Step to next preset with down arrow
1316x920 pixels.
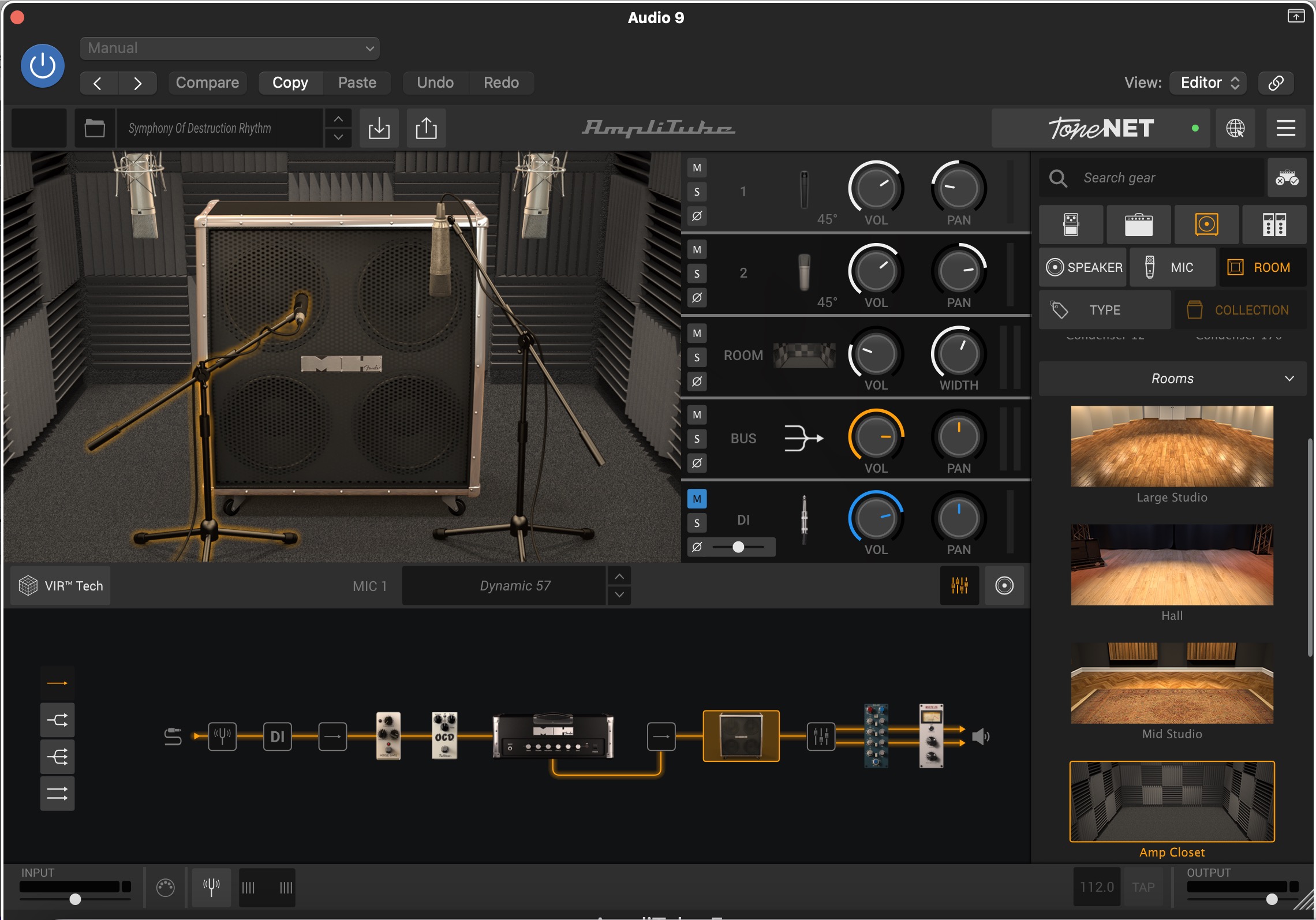pyautogui.click(x=338, y=137)
